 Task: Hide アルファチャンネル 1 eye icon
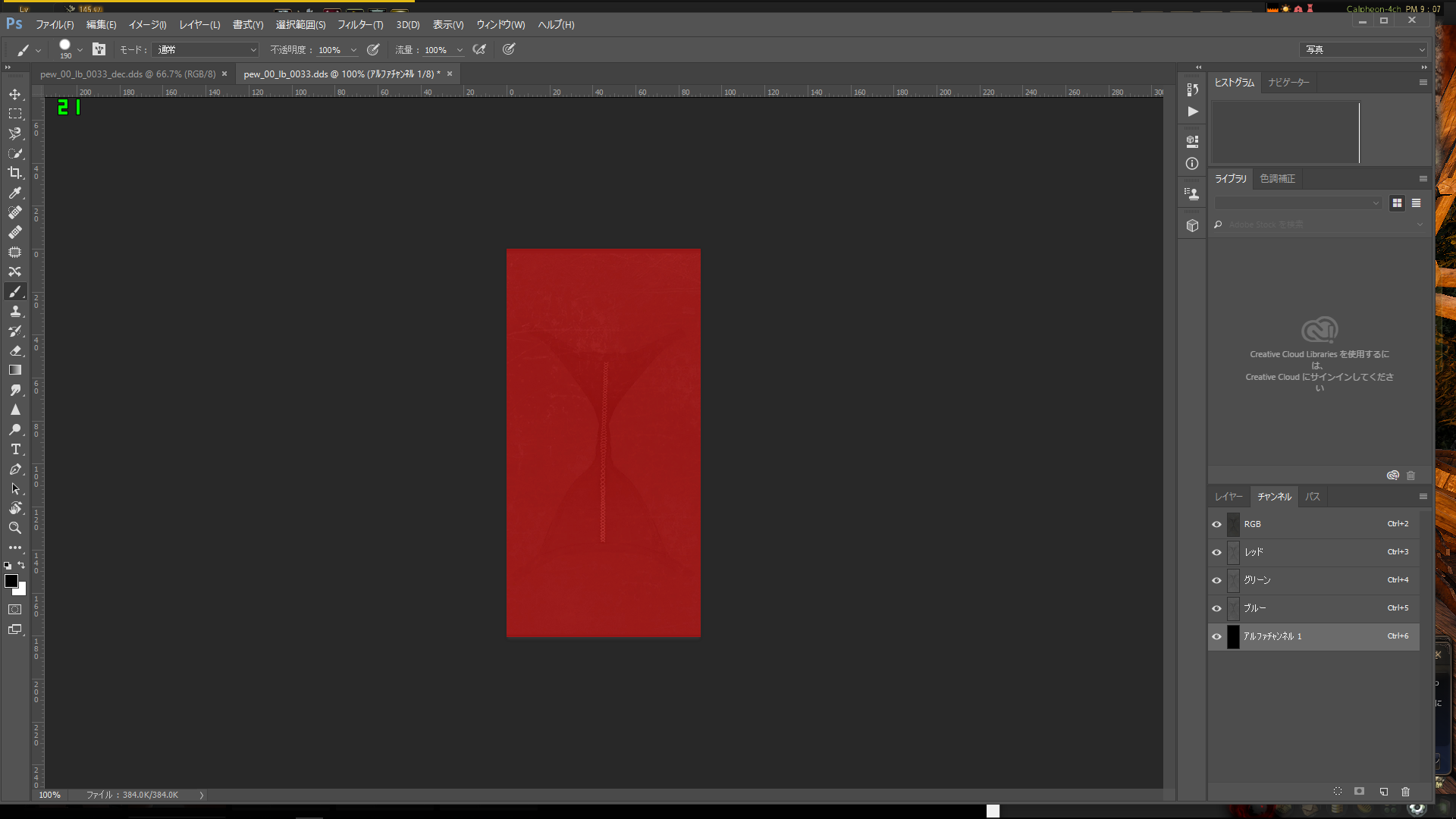coord(1217,636)
